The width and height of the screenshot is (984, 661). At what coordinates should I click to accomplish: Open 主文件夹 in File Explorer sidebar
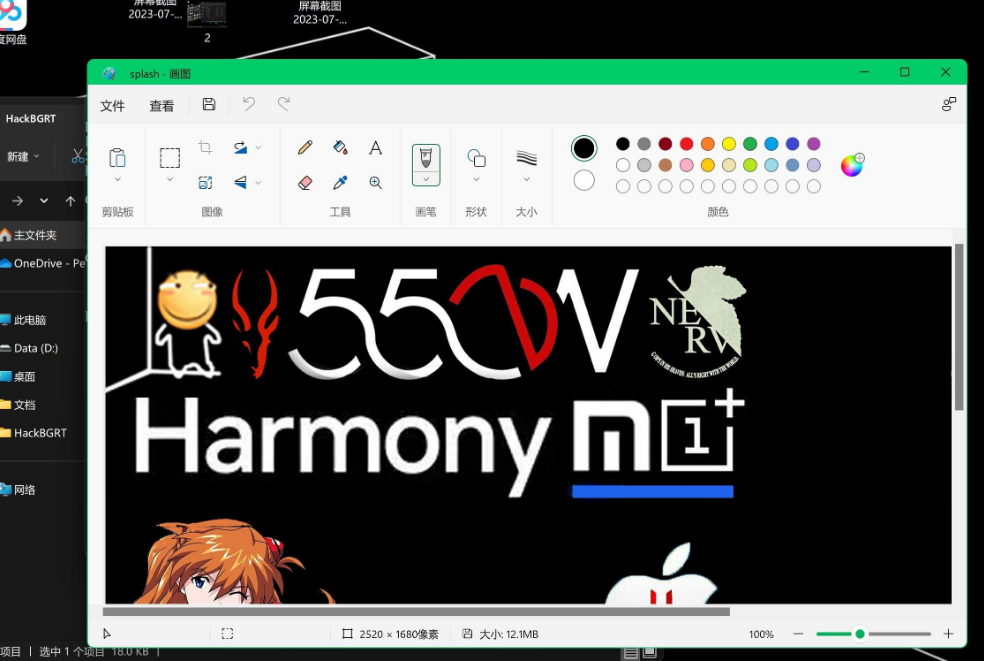pyautogui.click(x=35, y=235)
